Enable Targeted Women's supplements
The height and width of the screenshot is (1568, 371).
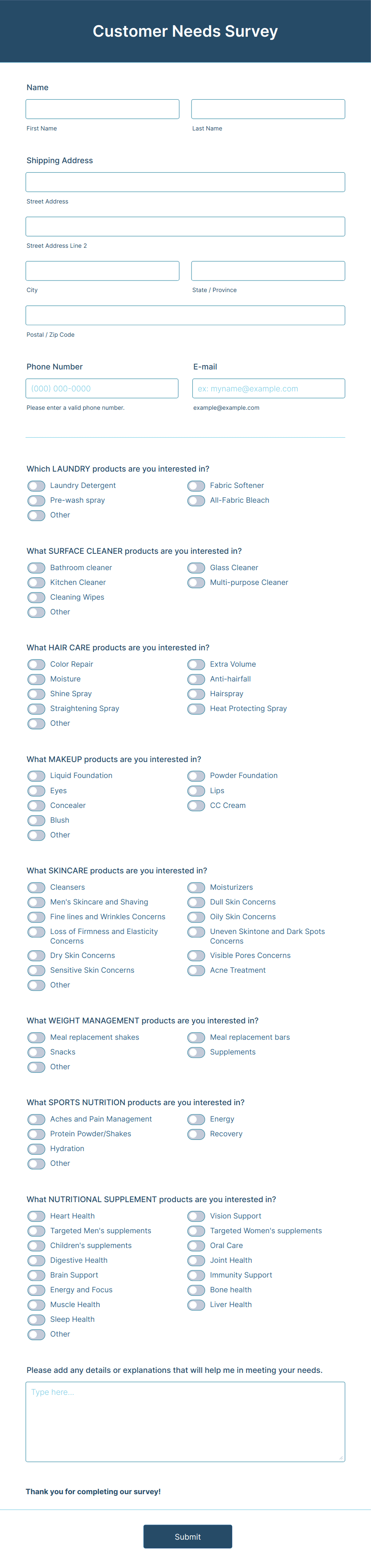tap(196, 1231)
